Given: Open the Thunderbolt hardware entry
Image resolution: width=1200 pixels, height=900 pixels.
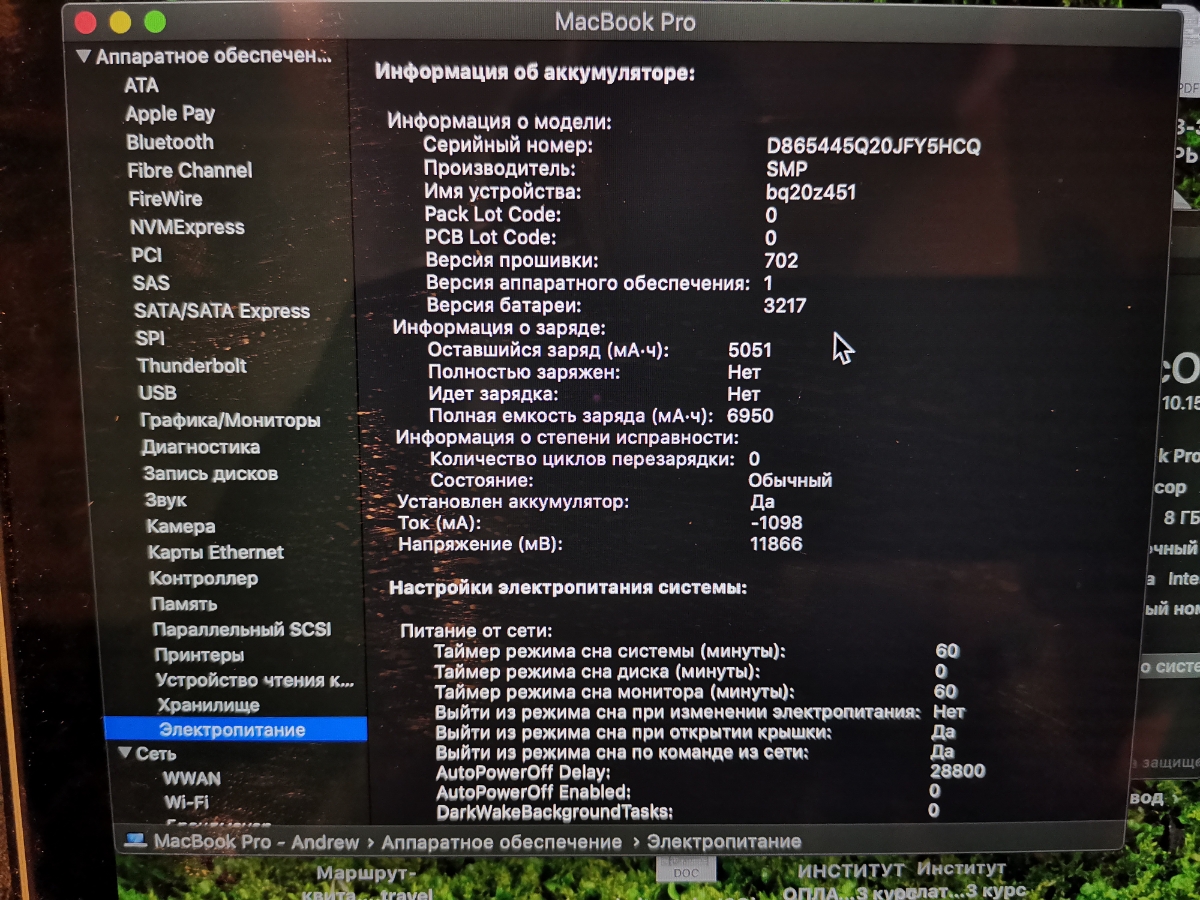Looking at the screenshot, I should (192, 366).
